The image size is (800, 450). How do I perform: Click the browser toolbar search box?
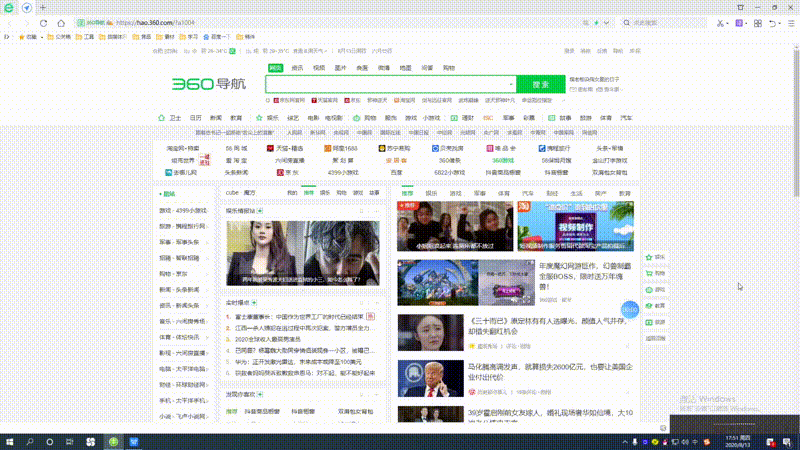pyautogui.click(x=666, y=23)
